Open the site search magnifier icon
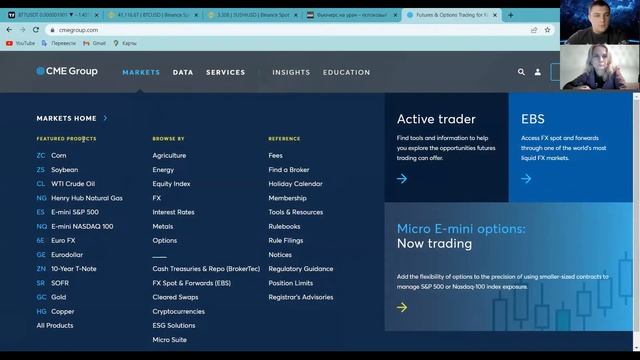 pyautogui.click(x=521, y=72)
